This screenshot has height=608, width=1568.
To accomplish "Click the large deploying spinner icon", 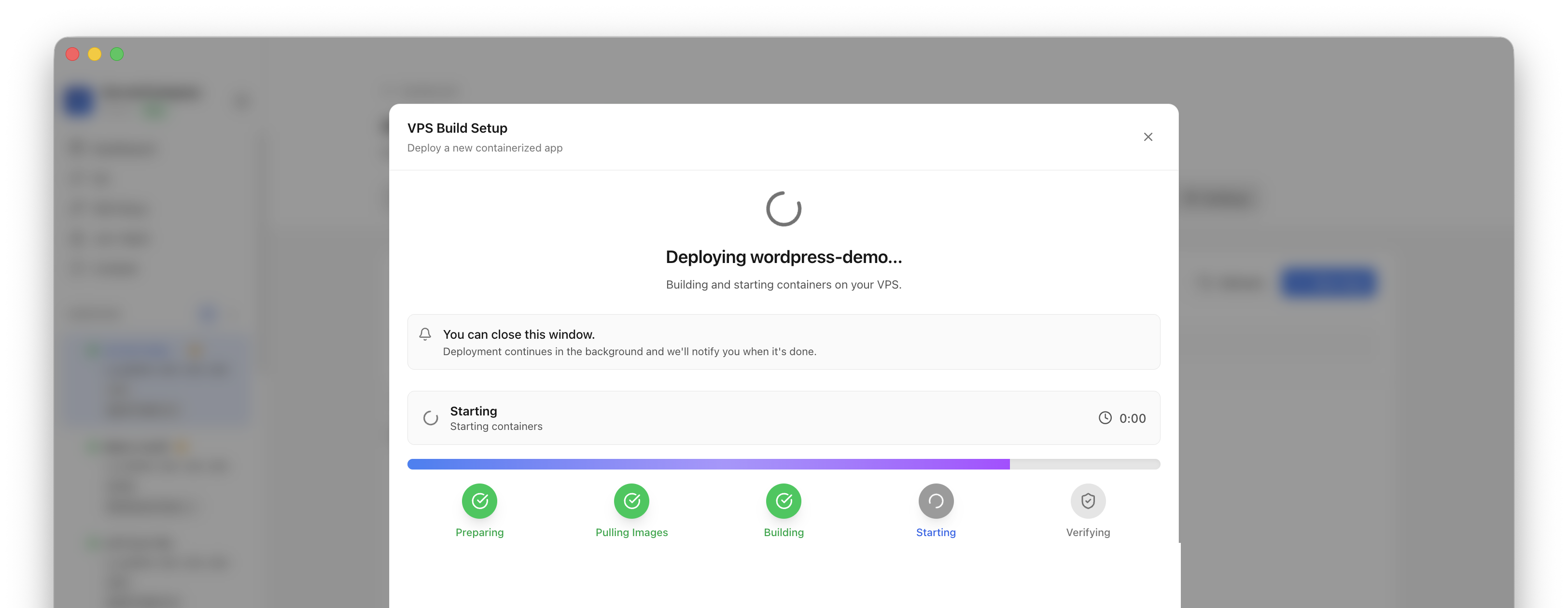I will click(784, 209).
